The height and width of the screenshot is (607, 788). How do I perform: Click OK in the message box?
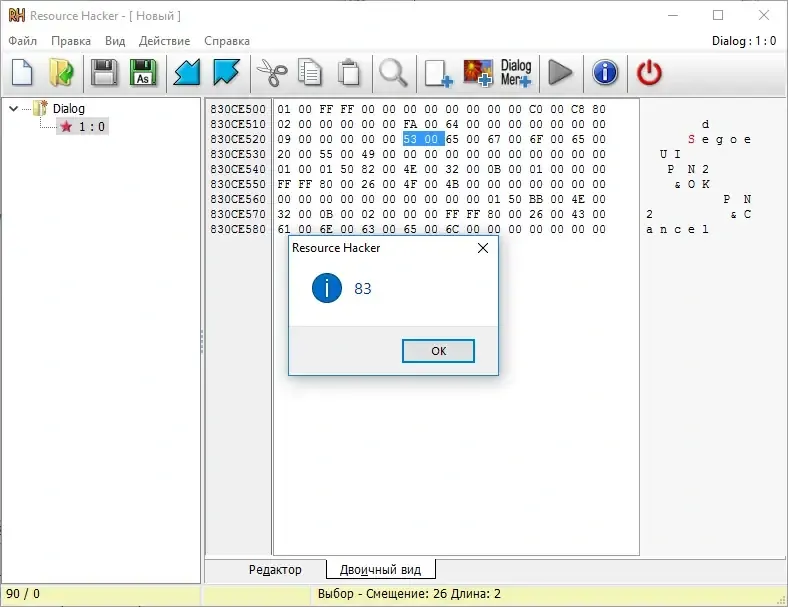(x=438, y=351)
